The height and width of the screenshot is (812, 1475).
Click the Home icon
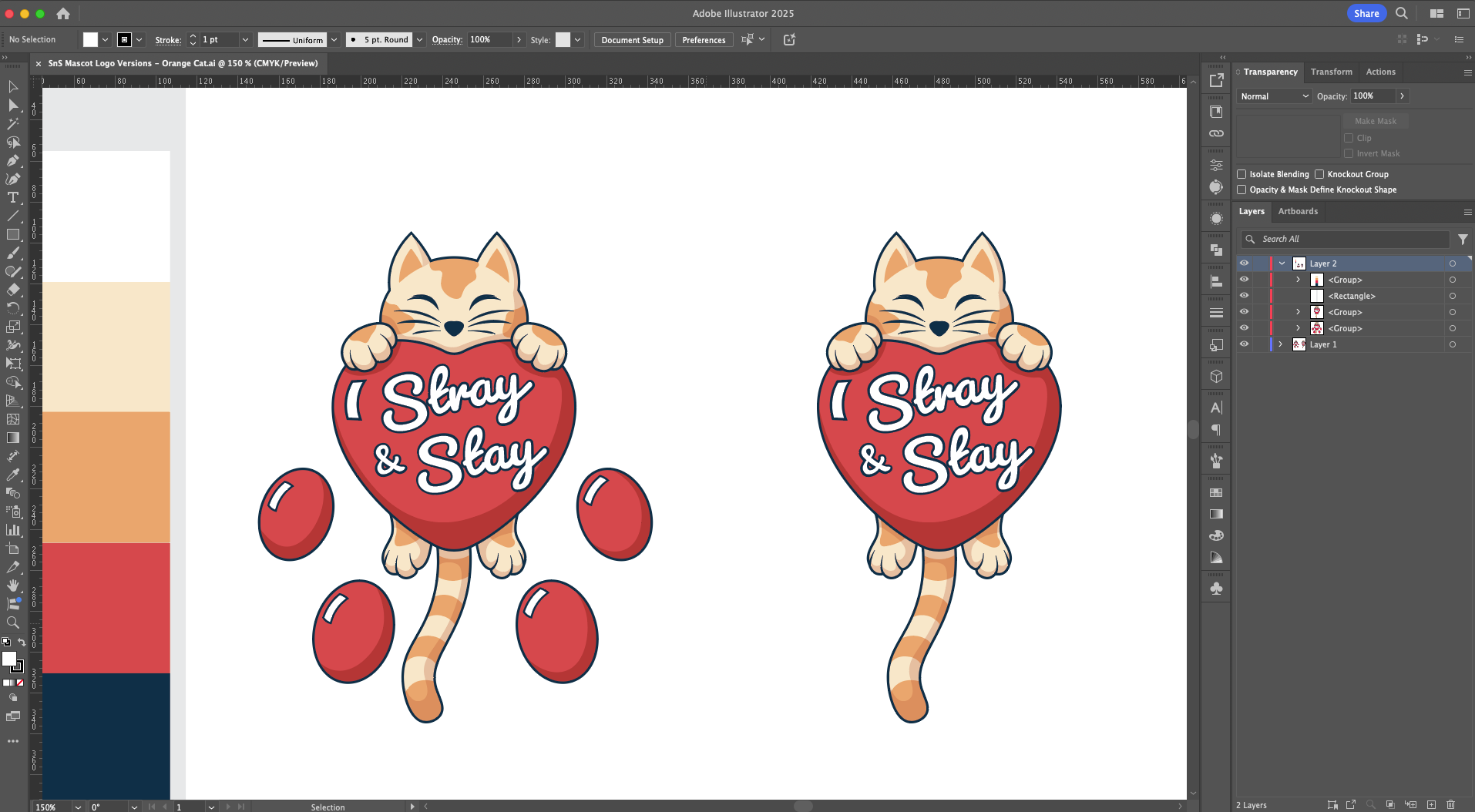click(63, 13)
